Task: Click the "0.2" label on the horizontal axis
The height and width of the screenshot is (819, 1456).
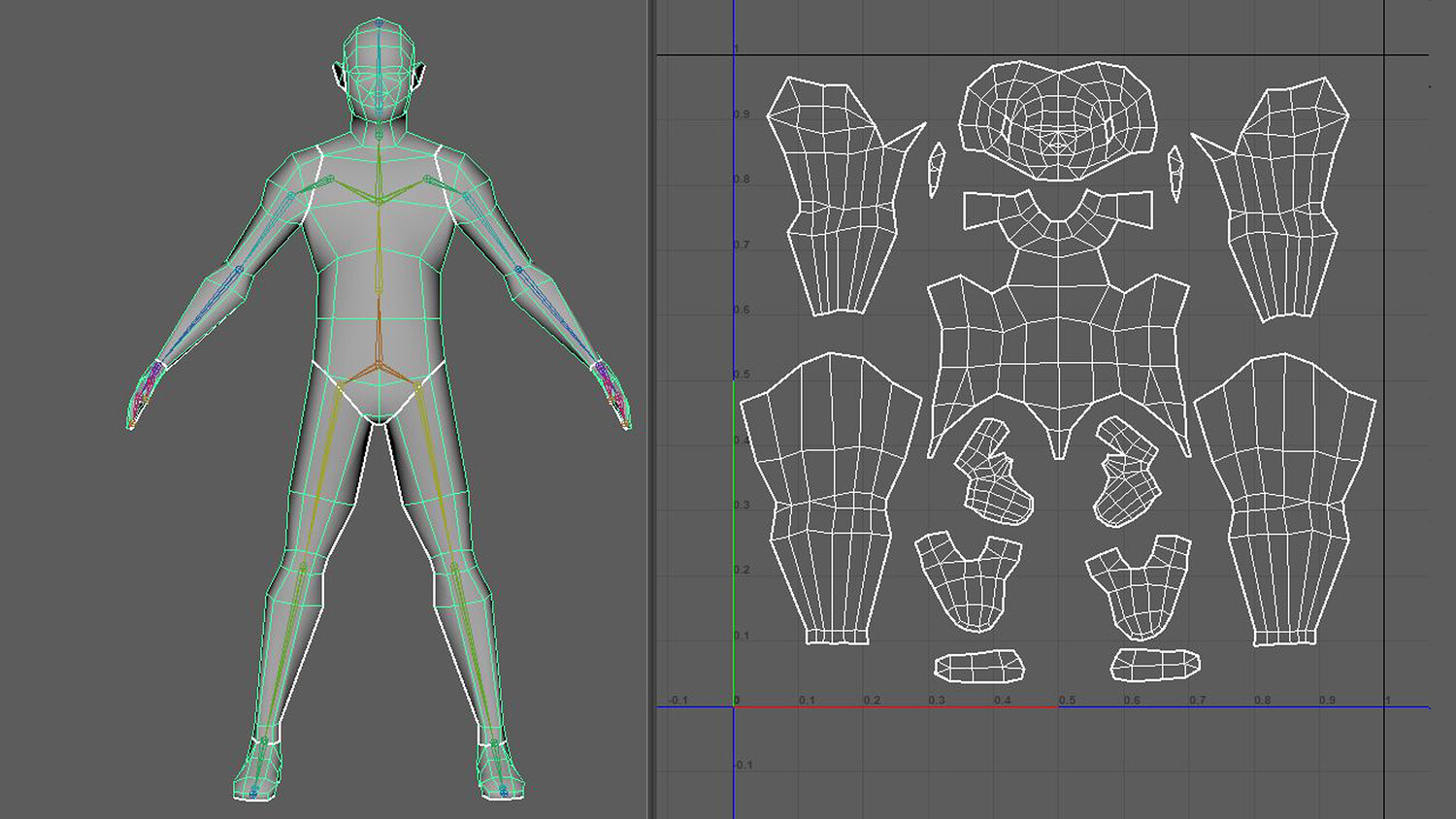Action: (x=872, y=700)
